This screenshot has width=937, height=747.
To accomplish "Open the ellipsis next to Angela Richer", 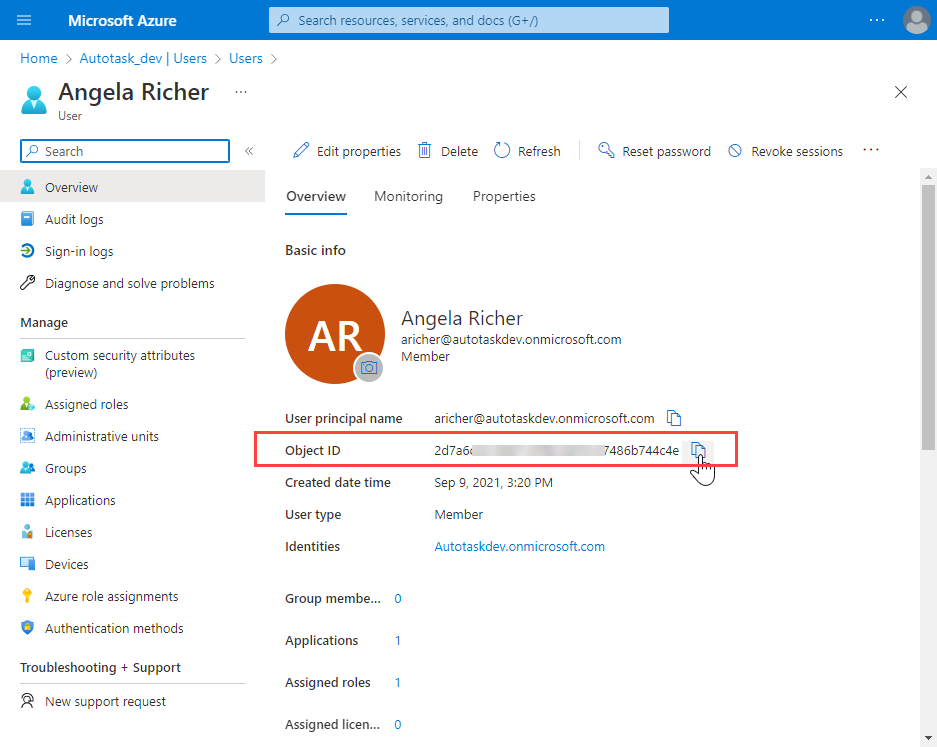I will pyautogui.click(x=240, y=91).
